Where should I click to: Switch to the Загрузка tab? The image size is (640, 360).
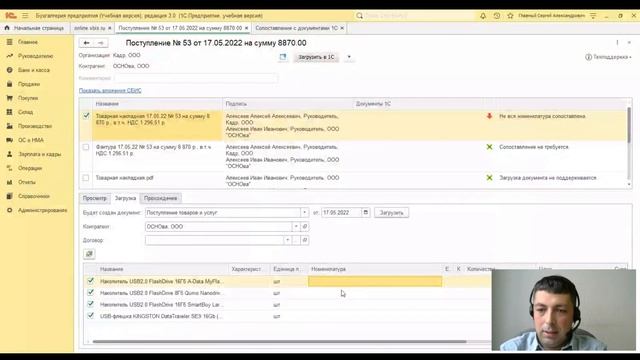(125, 198)
